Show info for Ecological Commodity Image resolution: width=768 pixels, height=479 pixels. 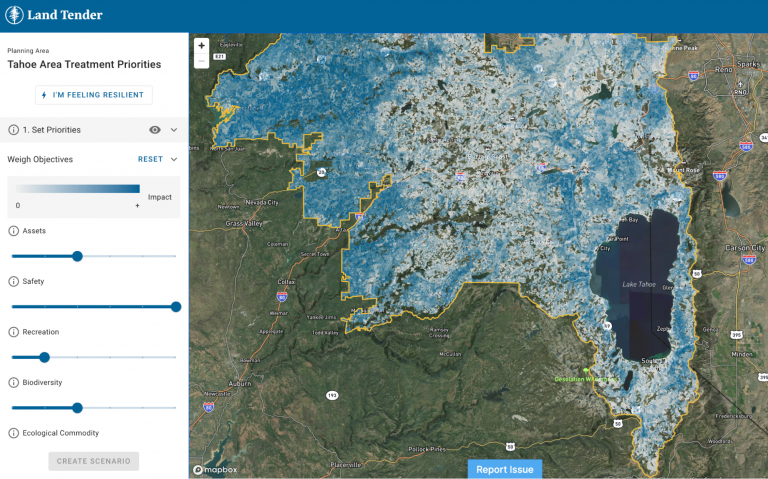click(x=14, y=433)
